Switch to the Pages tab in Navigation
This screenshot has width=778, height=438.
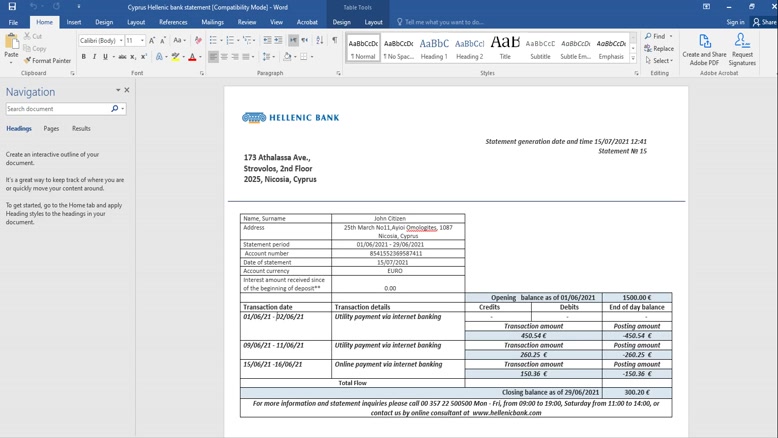tap(51, 129)
